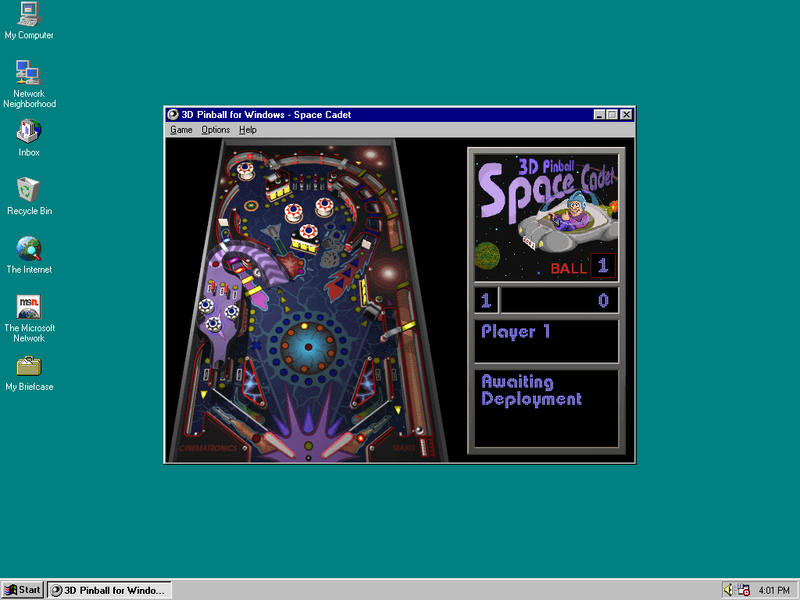Image resolution: width=800 pixels, height=600 pixels.
Task: Launch The Internet from the desktop
Action: [28, 248]
